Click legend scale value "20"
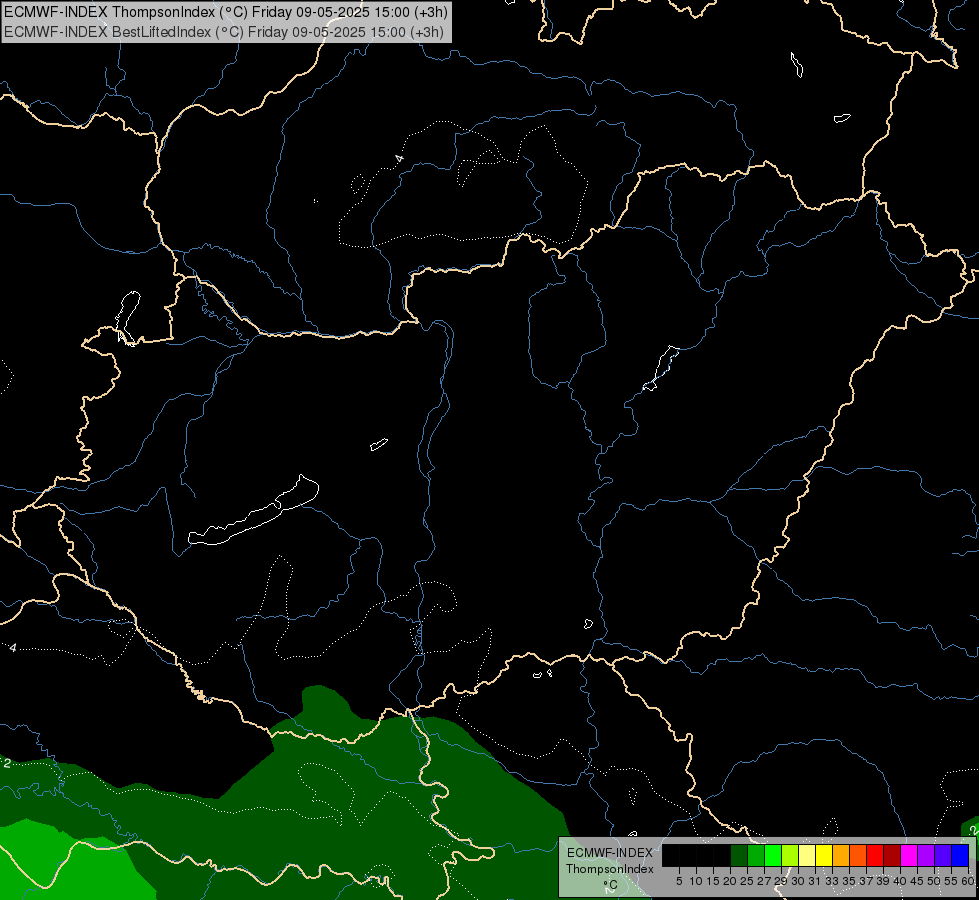Screen dimensions: 979x900 (730, 881)
